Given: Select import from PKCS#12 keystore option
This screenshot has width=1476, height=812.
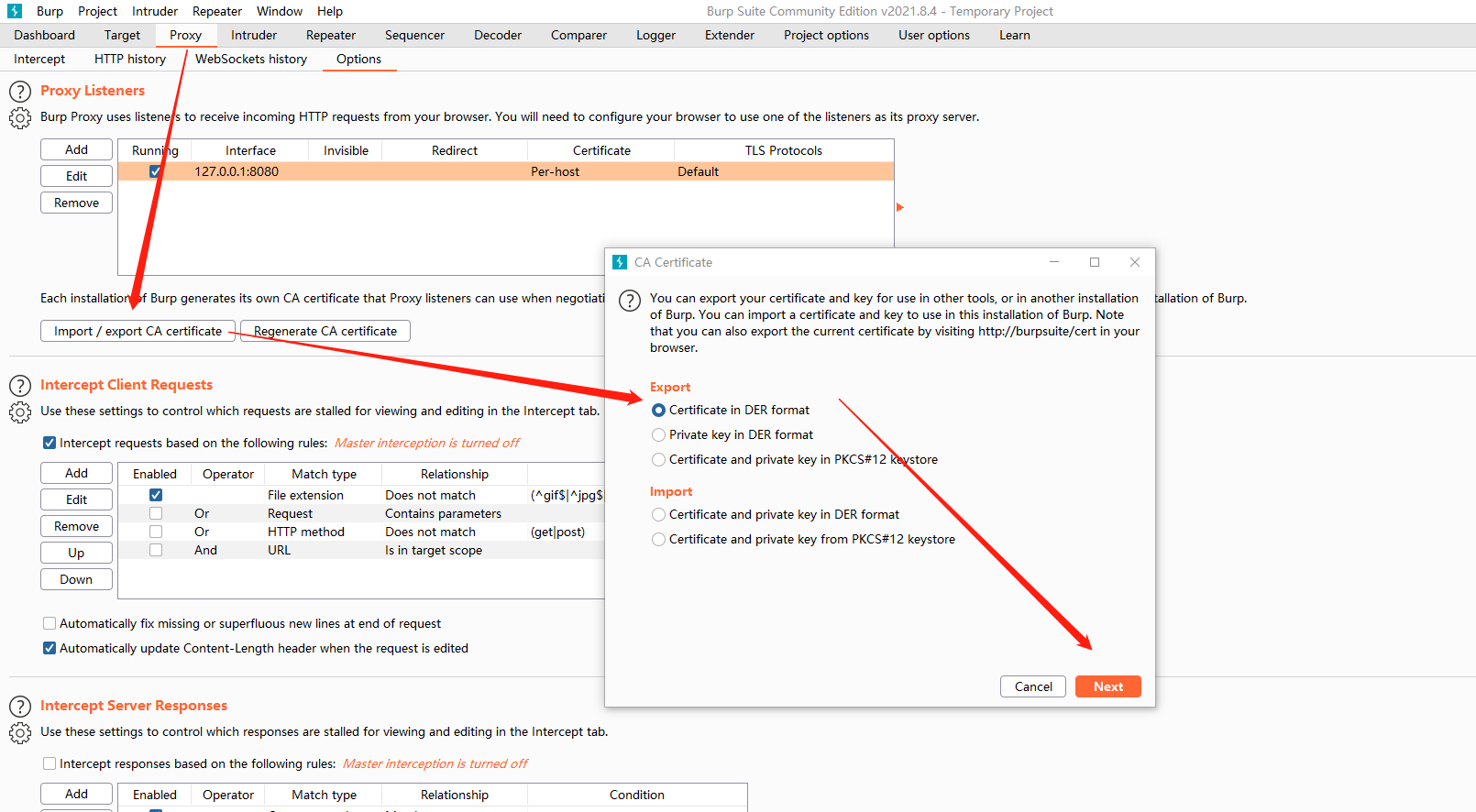Looking at the screenshot, I should click(658, 539).
